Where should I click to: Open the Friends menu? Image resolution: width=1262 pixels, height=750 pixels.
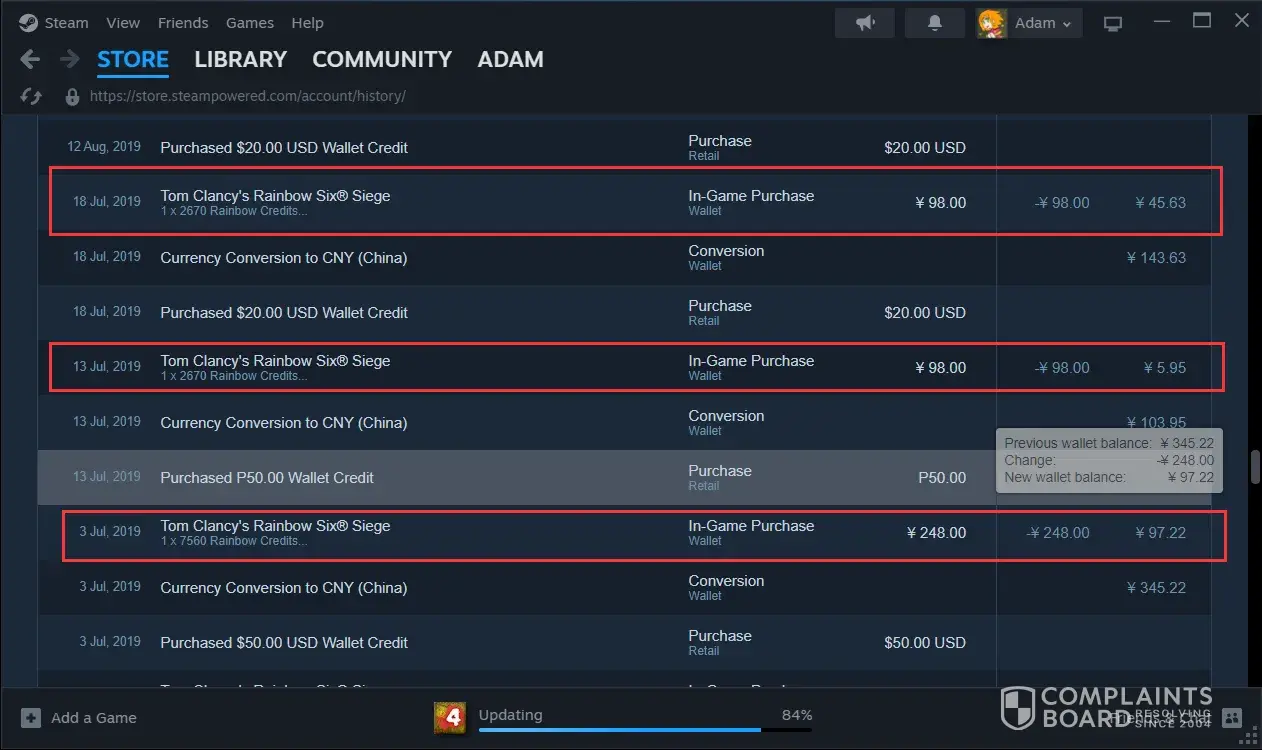183,22
